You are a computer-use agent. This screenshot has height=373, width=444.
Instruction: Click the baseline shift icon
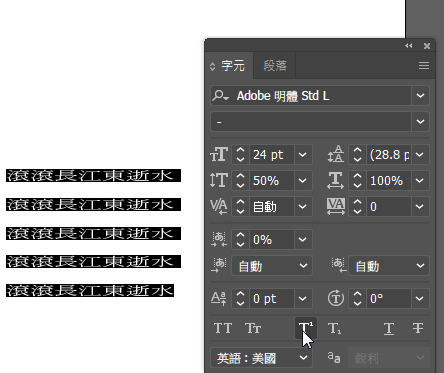coord(219,298)
